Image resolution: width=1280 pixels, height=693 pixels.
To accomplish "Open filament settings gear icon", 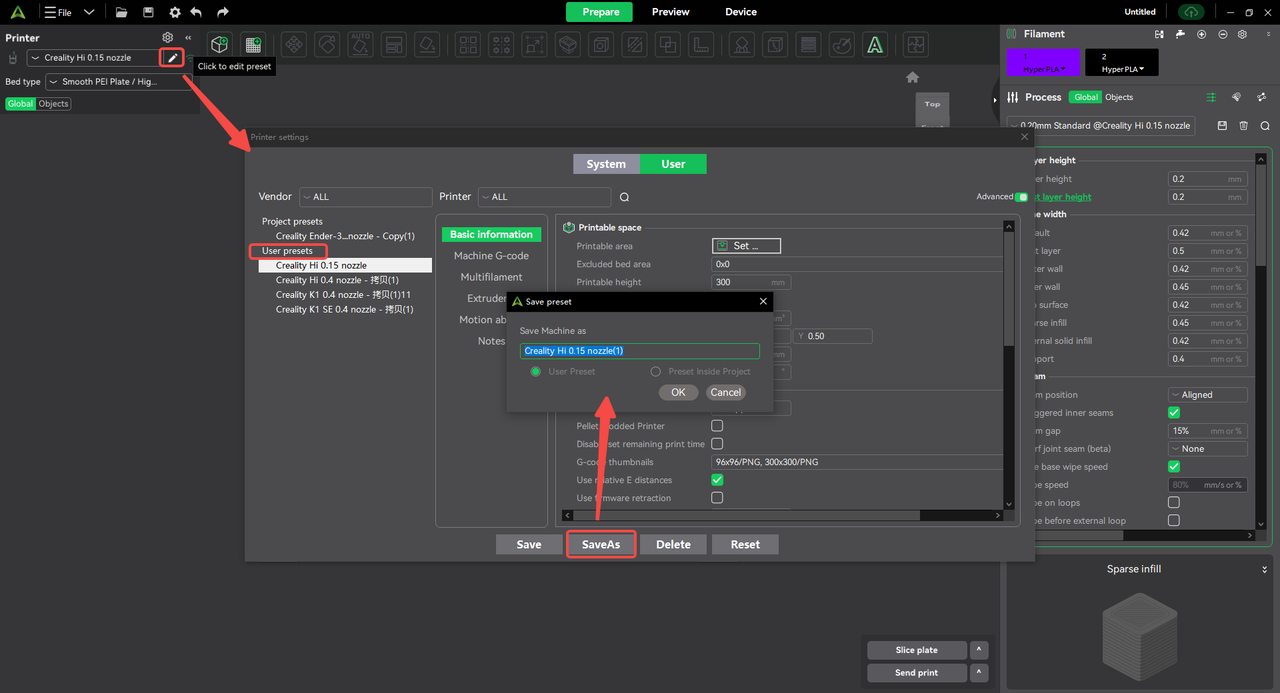I will [x=1242, y=34].
